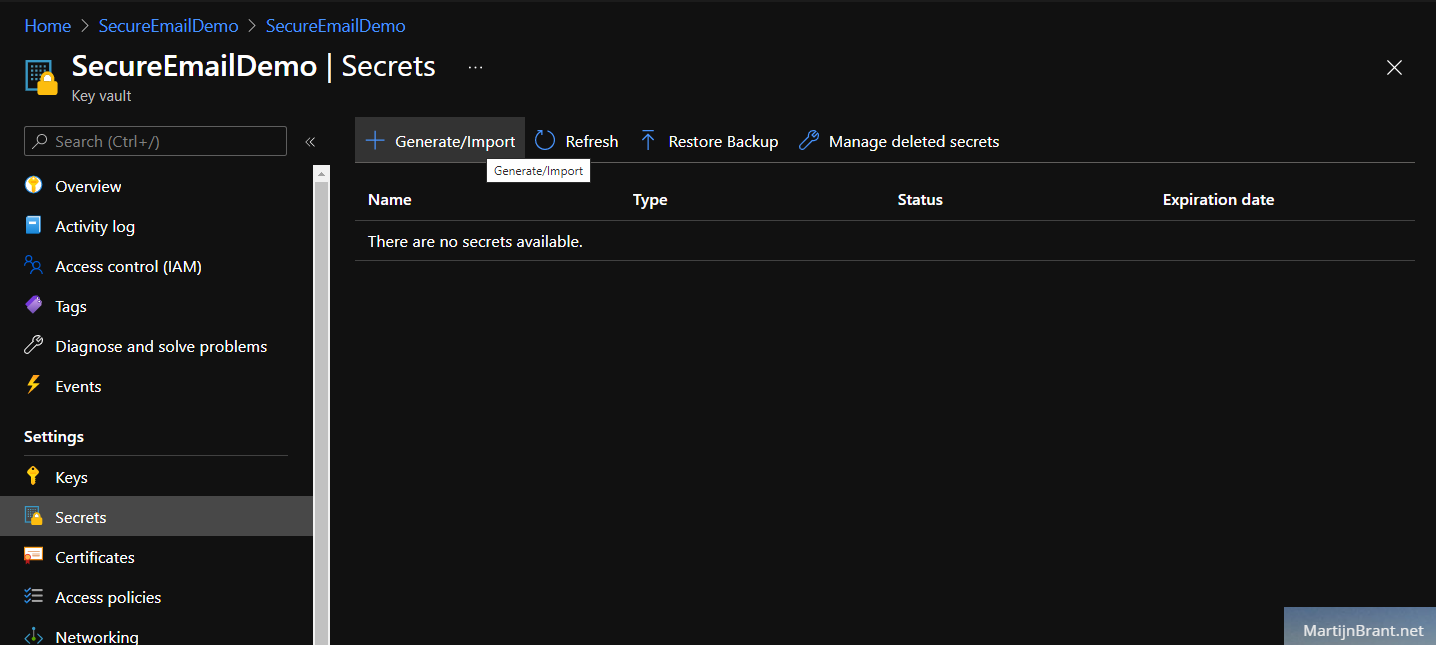Click the sidebar scrollbar up arrow
The width and height of the screenshot is (1436, 645).
[321, 174]
